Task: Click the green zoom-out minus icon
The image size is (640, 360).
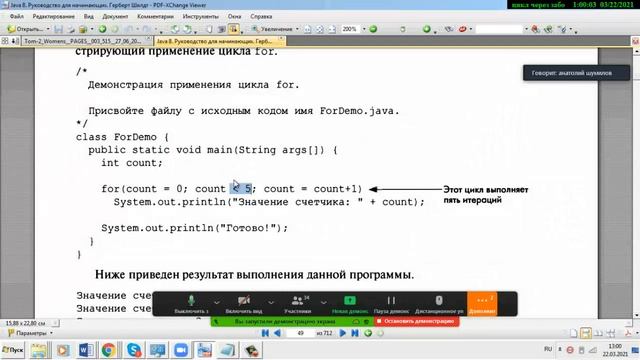Action: 373,29
